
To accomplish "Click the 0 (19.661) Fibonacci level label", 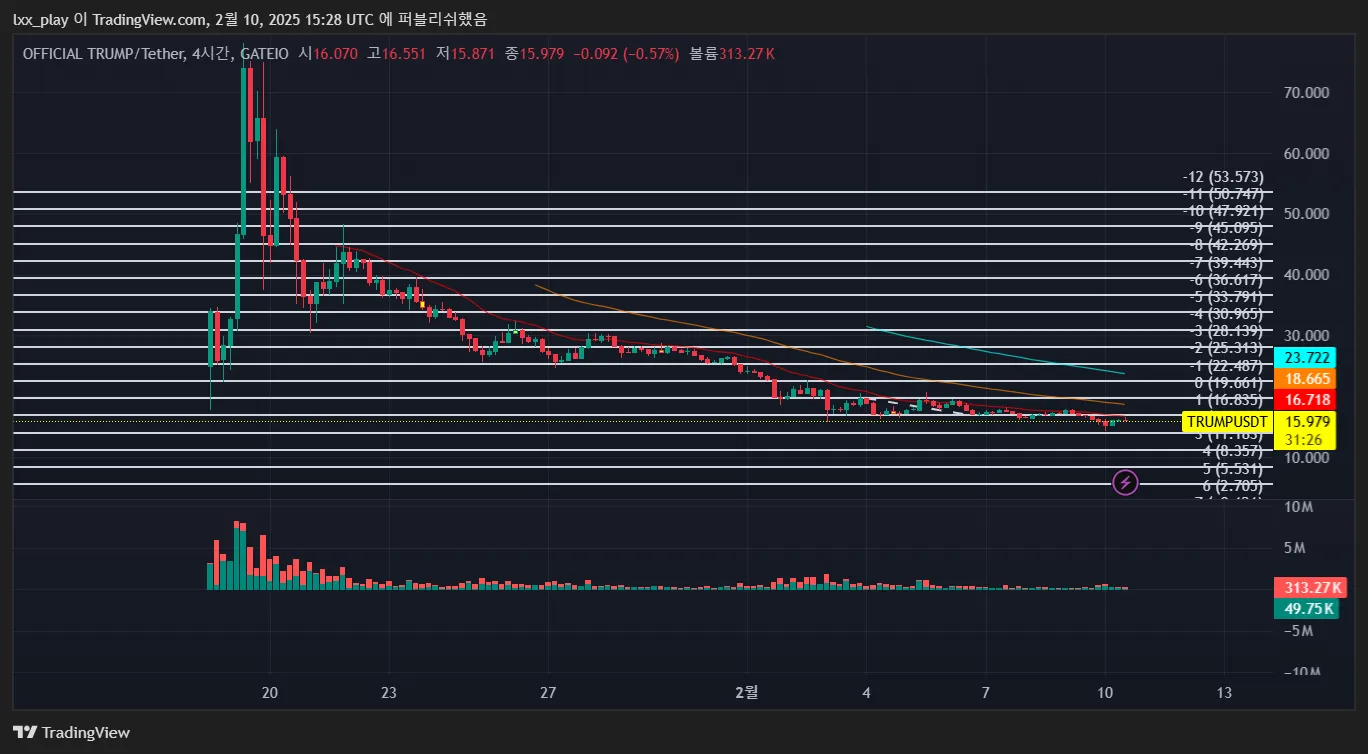I will (x=1229, y=383).
